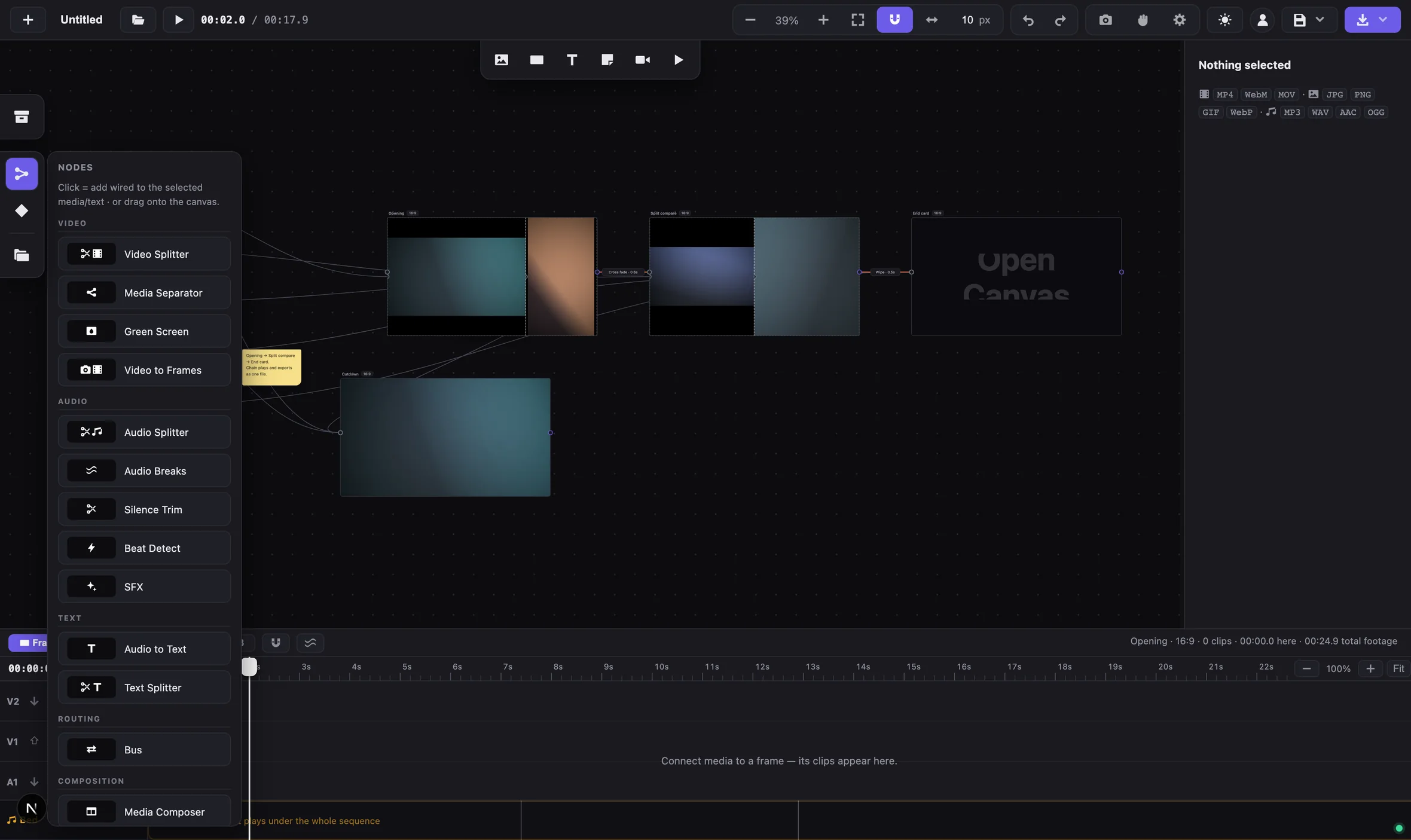Toggle the light/dark theme sun icon
1411x840 pixels.
point(1224,20)
